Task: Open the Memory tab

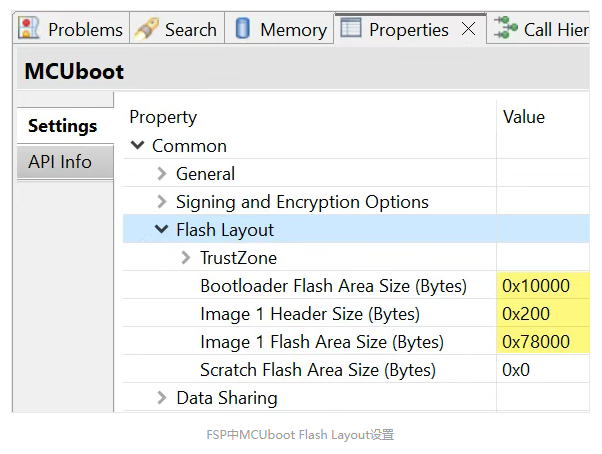Action: coord(279,28)
